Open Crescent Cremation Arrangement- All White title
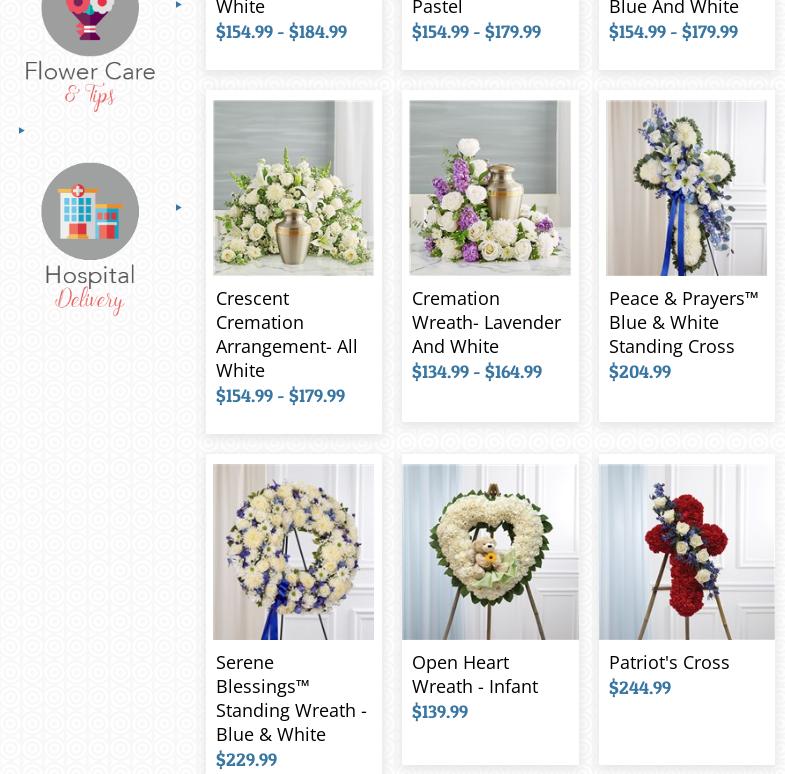The height and width of the screenshot is (774, 785). (x=286, y=334)
